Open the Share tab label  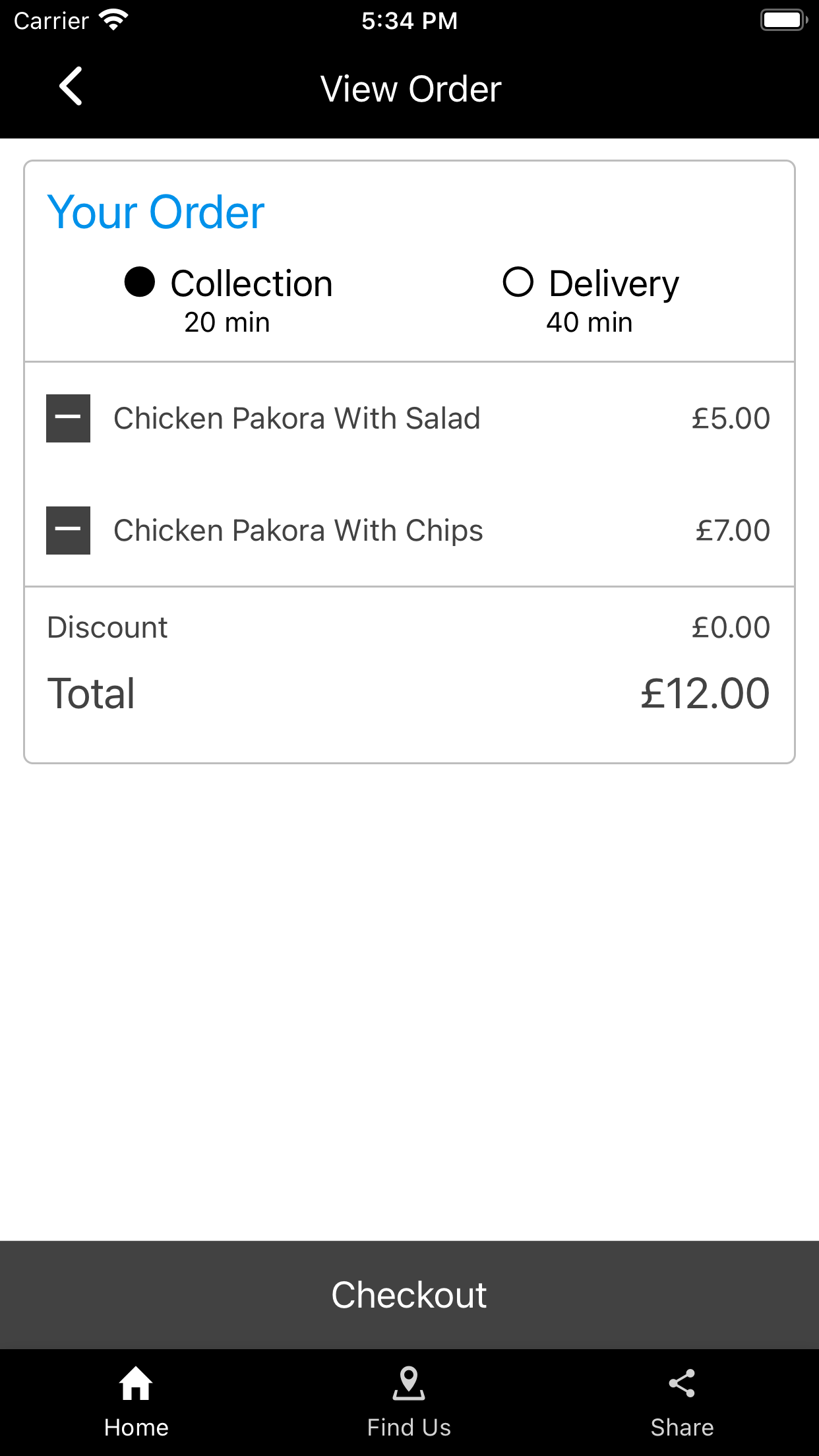tap(682, 1428)
